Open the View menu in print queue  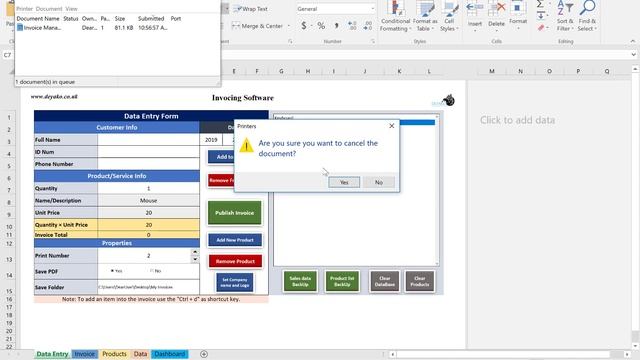point(71,9)
